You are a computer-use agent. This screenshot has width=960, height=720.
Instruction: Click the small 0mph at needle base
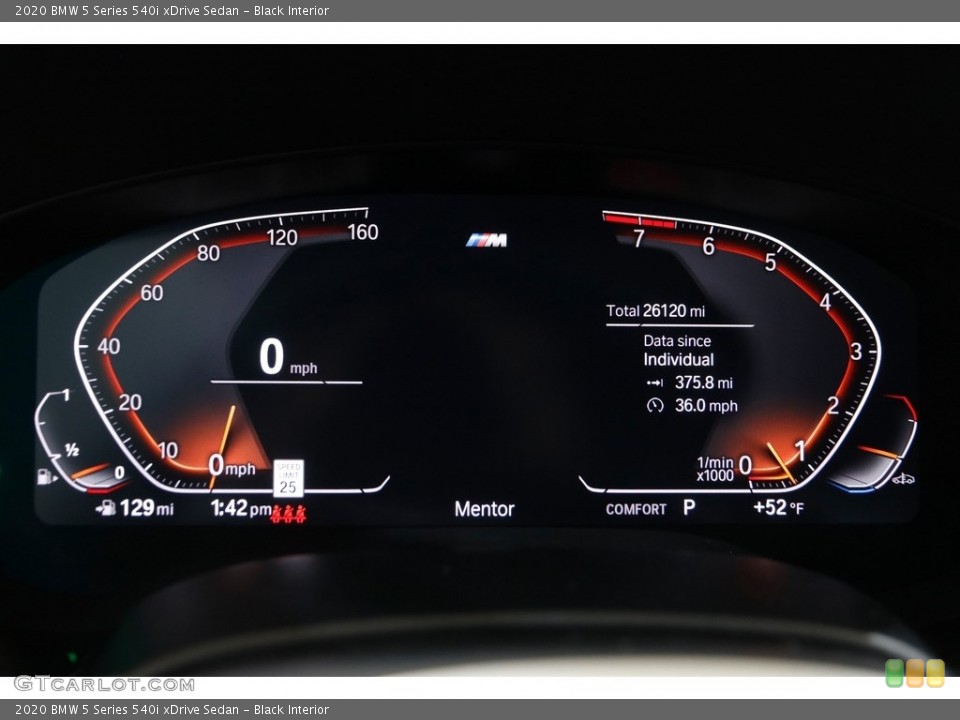(231, 466)
